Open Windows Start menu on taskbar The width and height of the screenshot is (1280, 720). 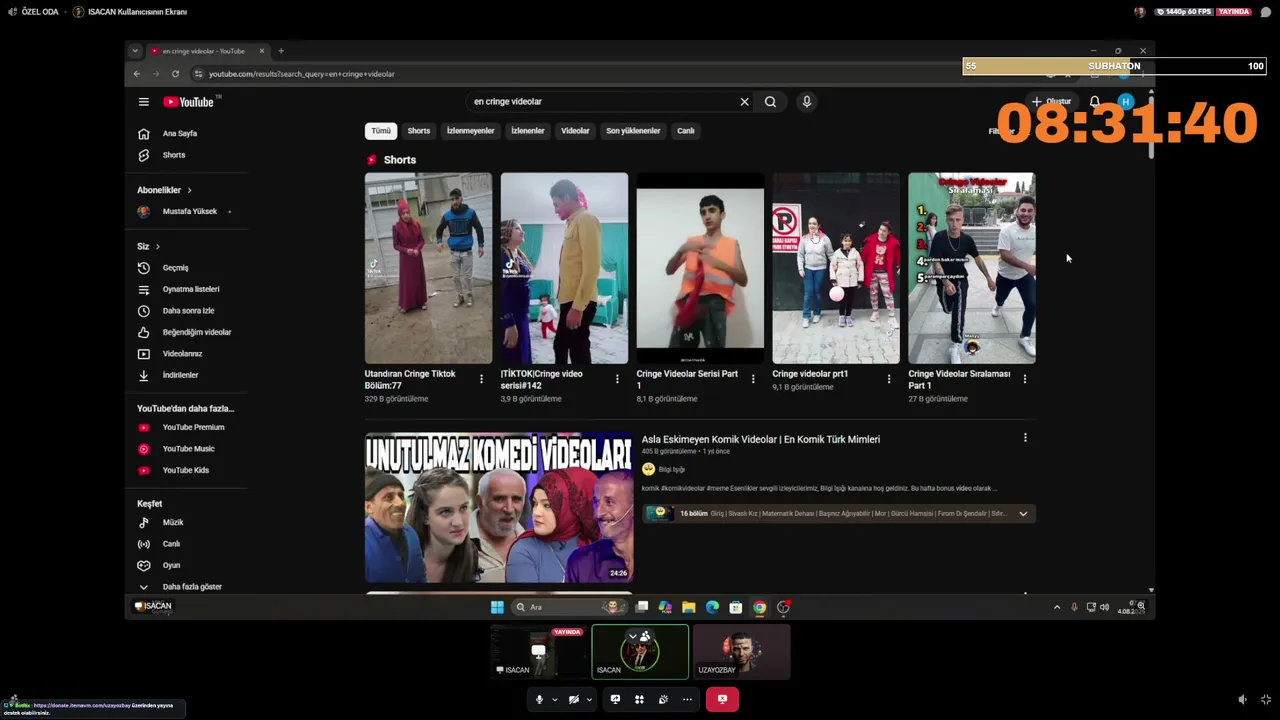pos(497,607)
